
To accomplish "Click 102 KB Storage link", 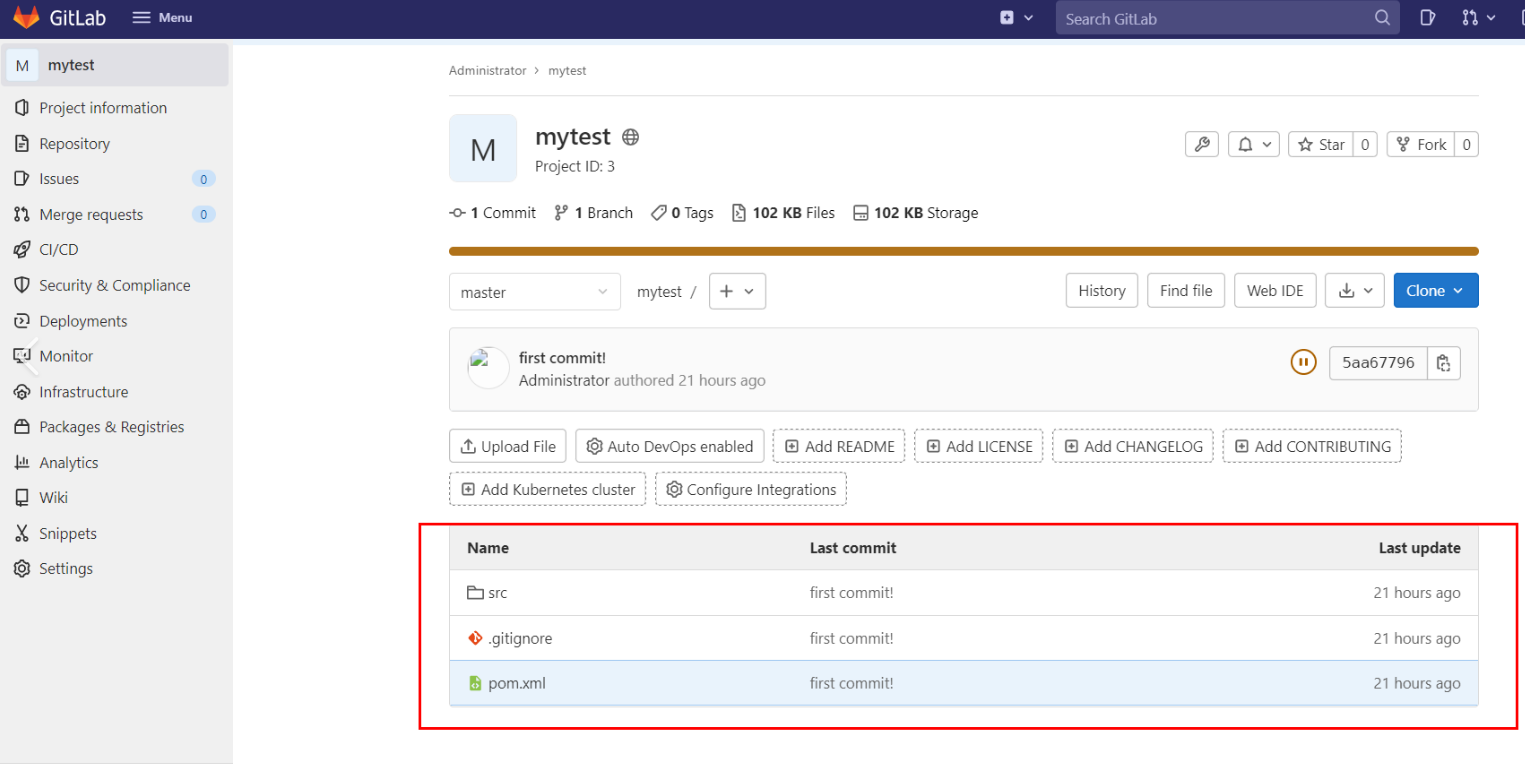I will pyautogui.click(x=915, y=213).
